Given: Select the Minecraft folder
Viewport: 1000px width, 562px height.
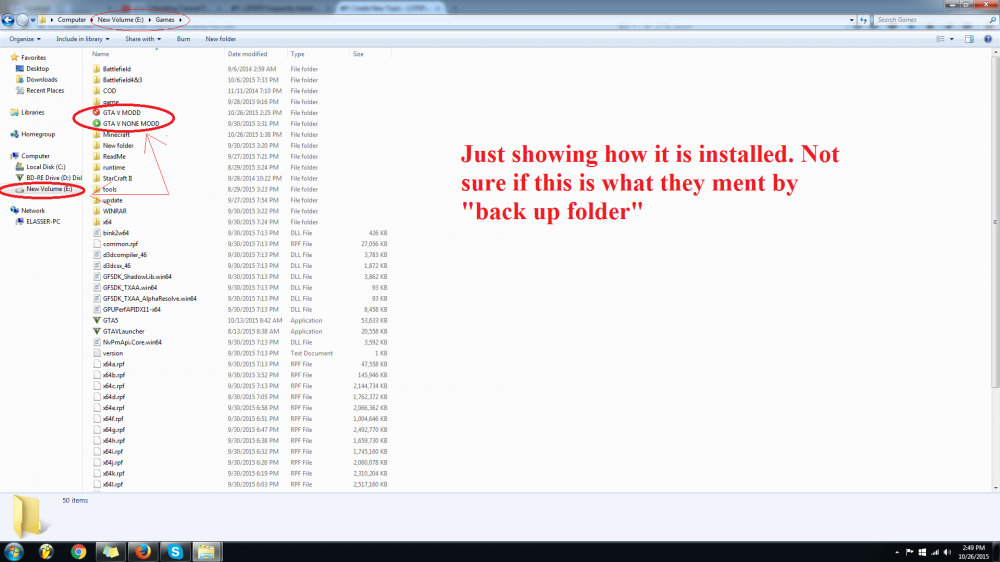Looking at the screenshot, I should [116, 135].
